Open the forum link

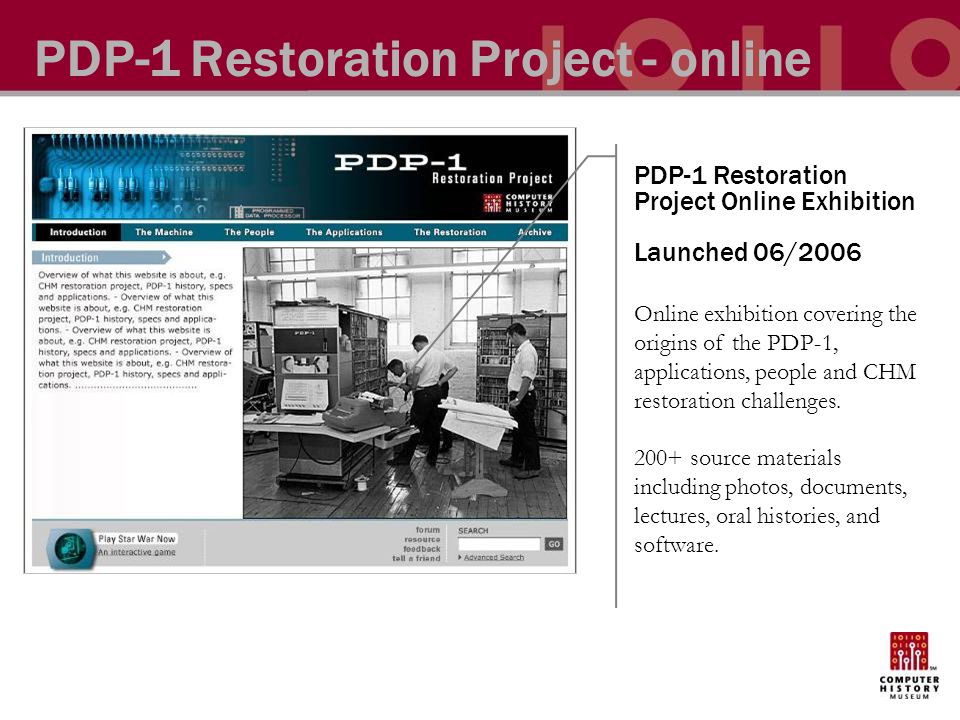point(428,530)
